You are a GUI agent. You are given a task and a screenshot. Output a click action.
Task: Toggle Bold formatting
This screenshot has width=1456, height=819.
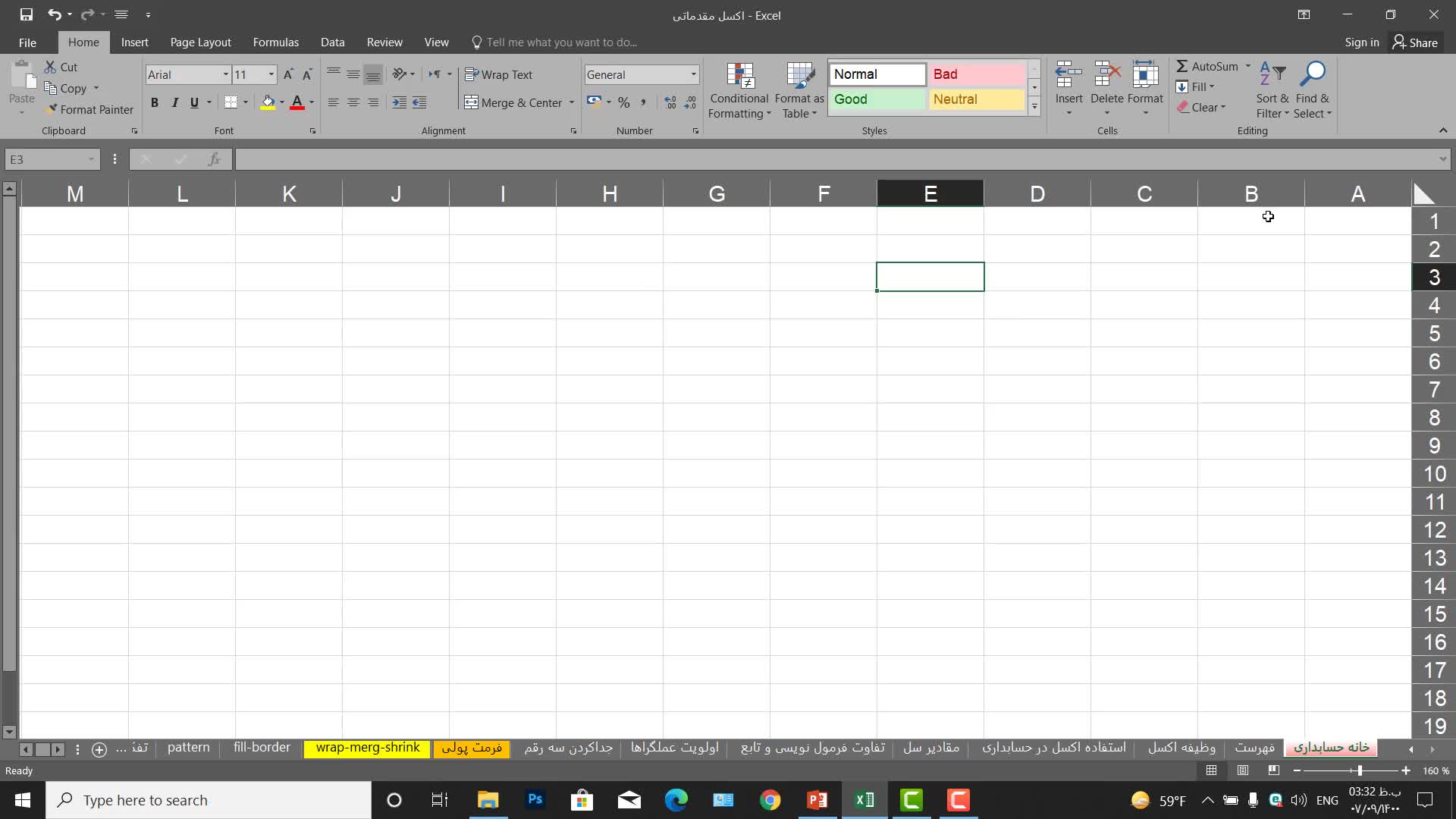pos(155,102)
